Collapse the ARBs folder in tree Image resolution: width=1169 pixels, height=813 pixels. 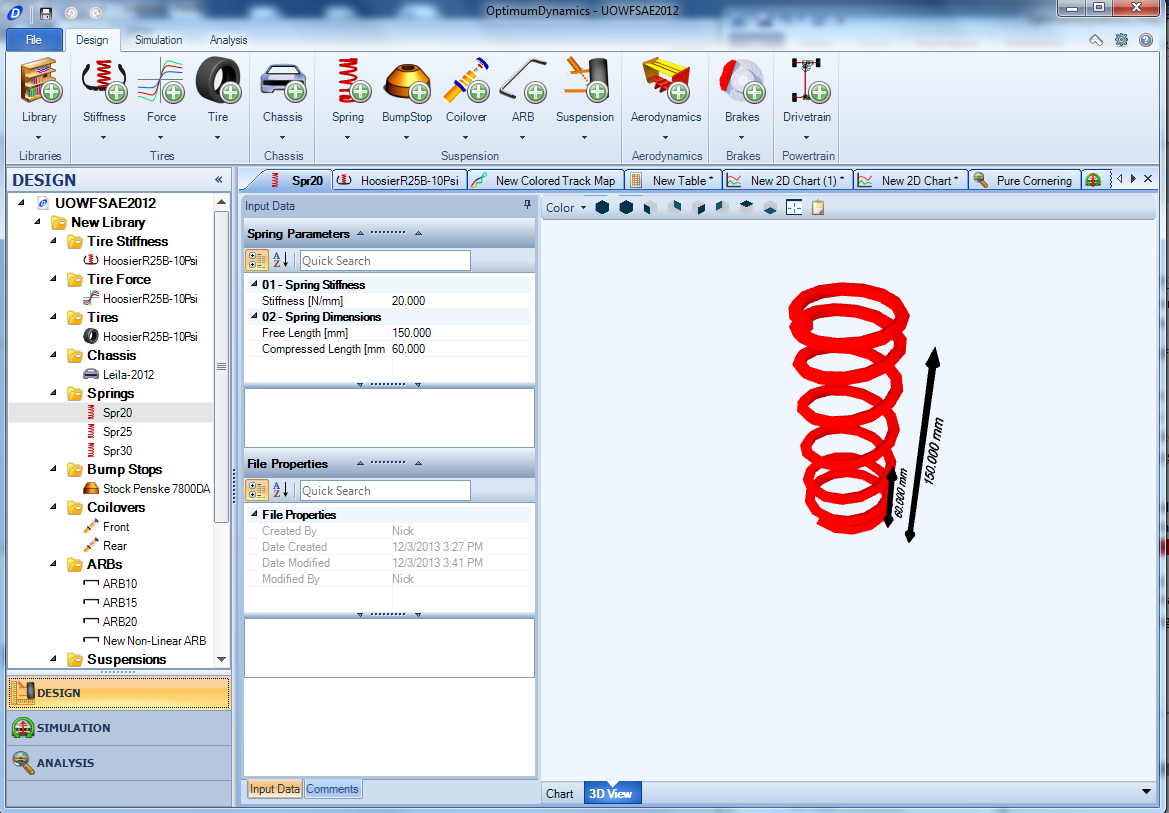click(54, 564)
